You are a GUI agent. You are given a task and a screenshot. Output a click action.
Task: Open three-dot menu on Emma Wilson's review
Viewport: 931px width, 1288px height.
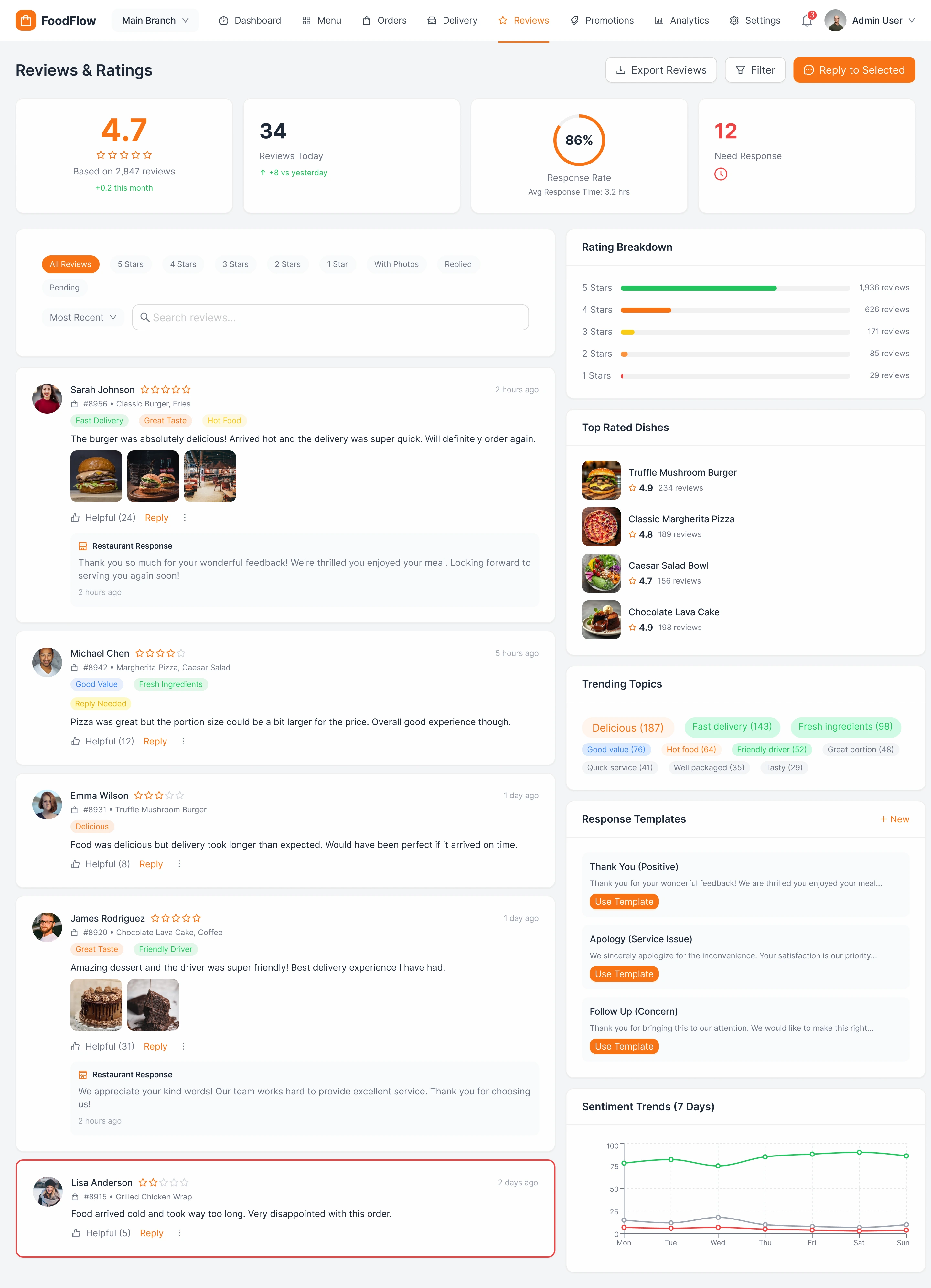point(179,864)
